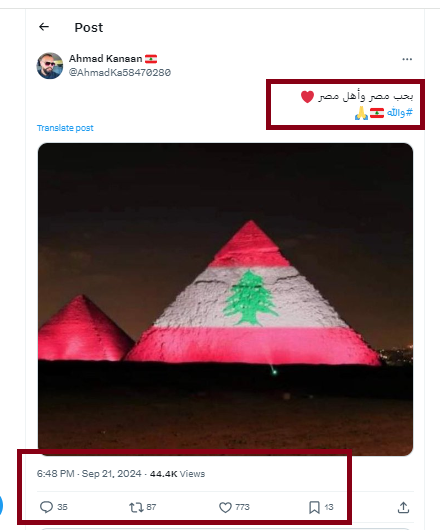
Task: Click the 13 bookmarks count
Action: 329,507
